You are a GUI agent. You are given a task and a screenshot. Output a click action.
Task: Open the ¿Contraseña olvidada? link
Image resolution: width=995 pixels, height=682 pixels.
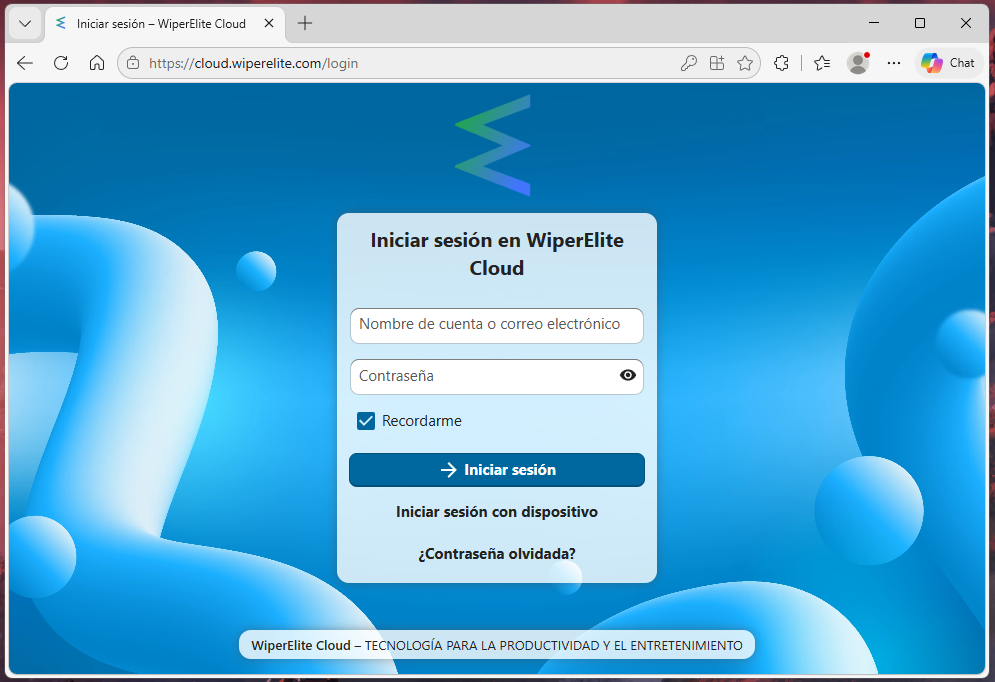(497, 554)
